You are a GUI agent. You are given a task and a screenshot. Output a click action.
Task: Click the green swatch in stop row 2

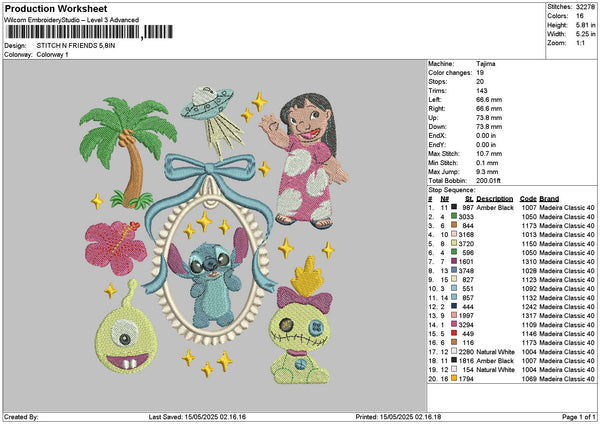[x=454, y=217]
